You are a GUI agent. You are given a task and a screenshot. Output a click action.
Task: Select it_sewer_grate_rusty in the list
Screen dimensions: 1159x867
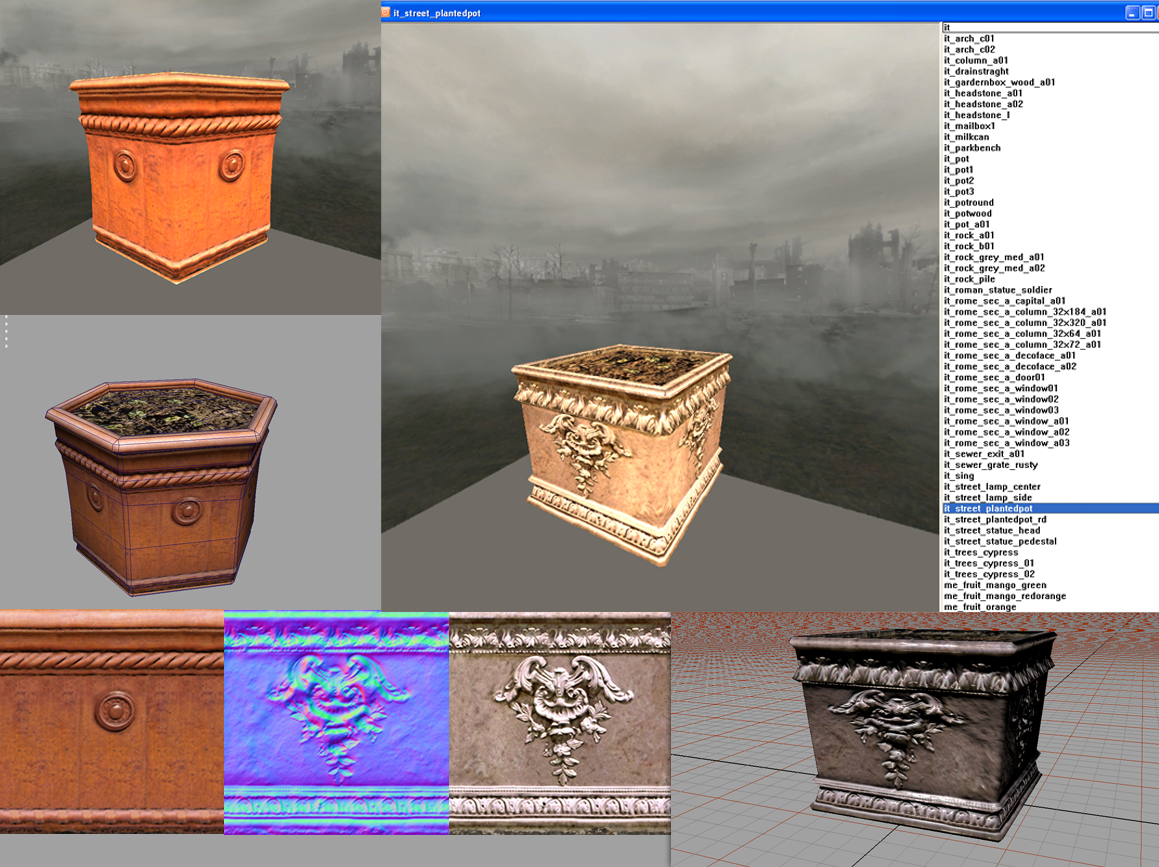(x=990, y=465)
